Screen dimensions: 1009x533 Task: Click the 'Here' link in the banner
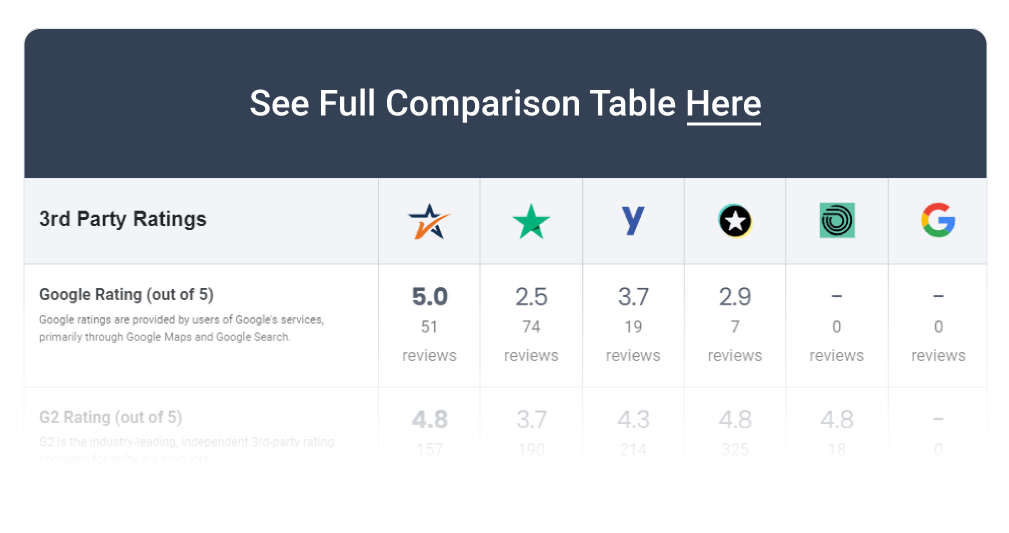point(723,104)
